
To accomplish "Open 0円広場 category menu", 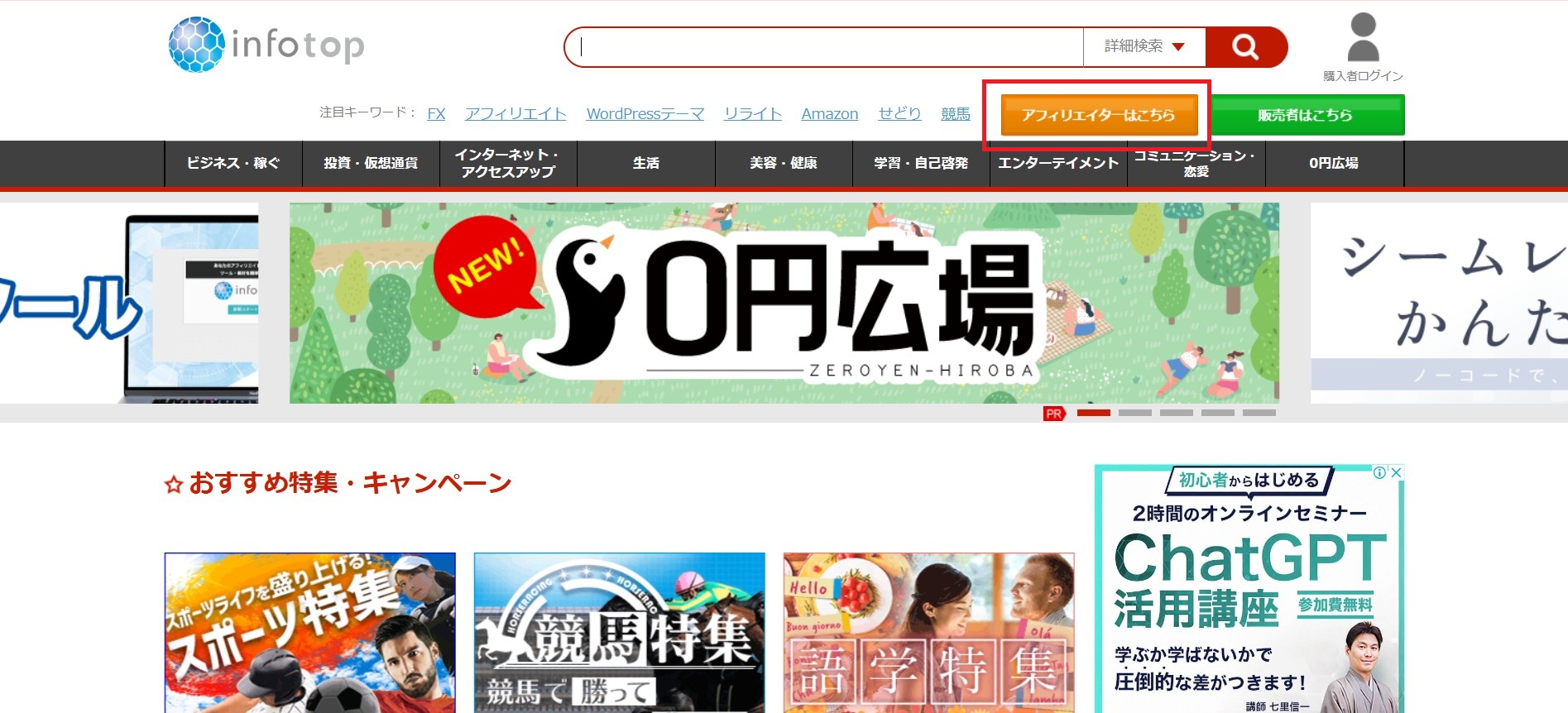I will coord(1334,163).
